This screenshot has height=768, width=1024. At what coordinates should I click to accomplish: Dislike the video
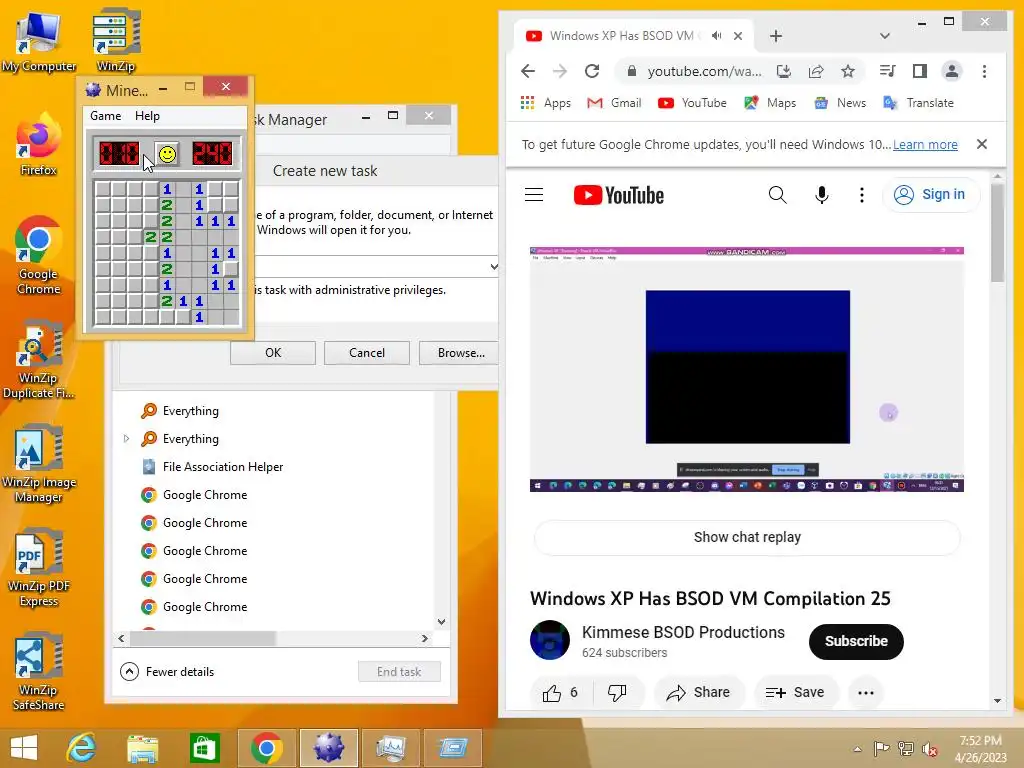coord(617,692)
